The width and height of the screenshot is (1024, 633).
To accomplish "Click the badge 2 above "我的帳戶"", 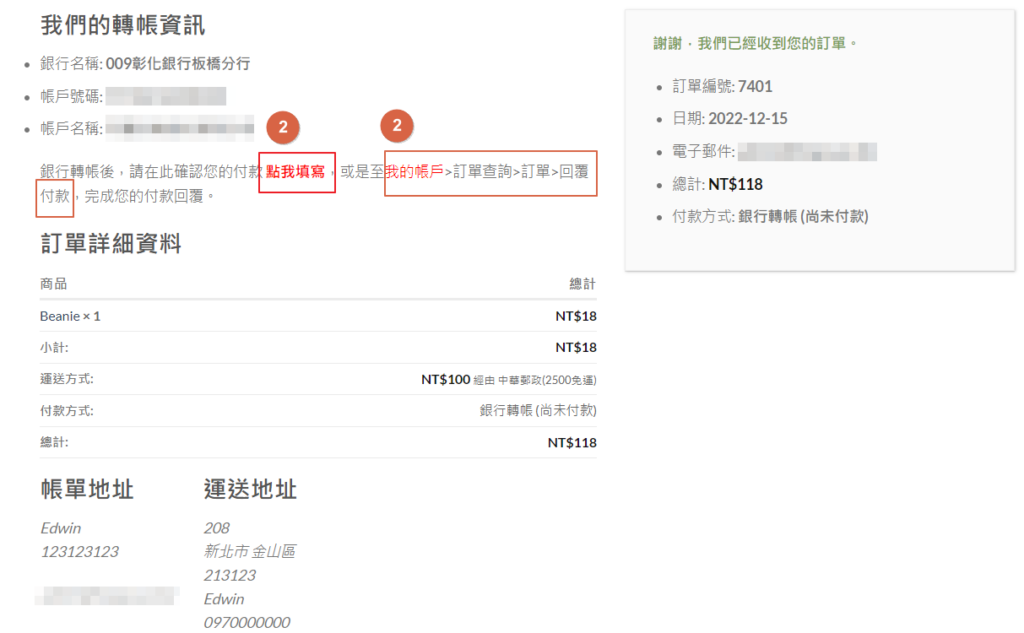I will coord(397,127).
